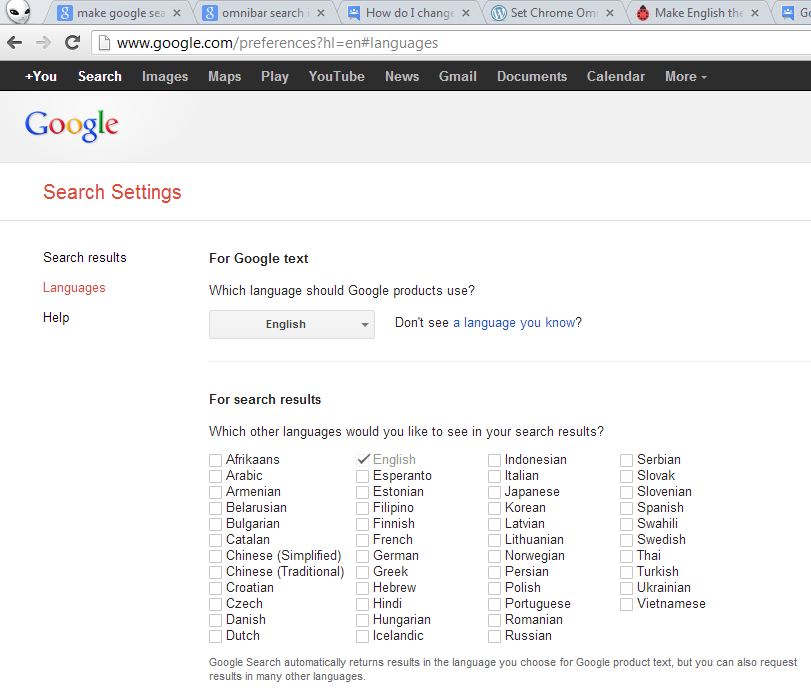Check the Italian checkbox

click(494, 476)
